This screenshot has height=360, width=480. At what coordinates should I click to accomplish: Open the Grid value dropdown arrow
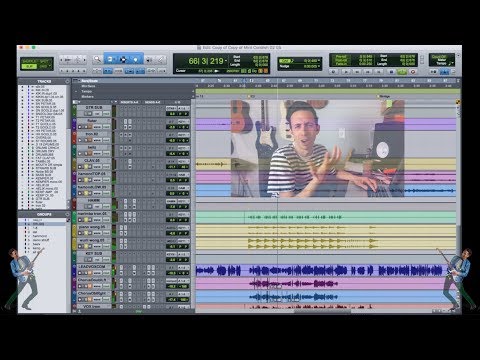(x=319, y=61)
